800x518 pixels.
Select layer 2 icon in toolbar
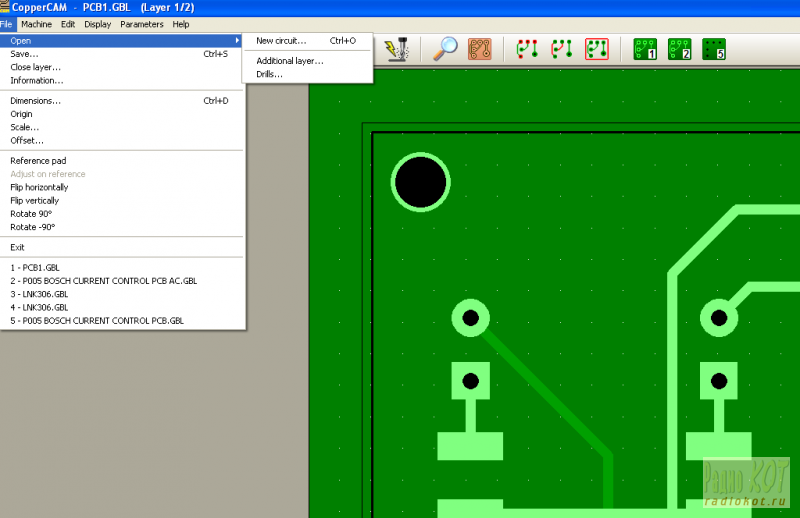coord(680,49)
